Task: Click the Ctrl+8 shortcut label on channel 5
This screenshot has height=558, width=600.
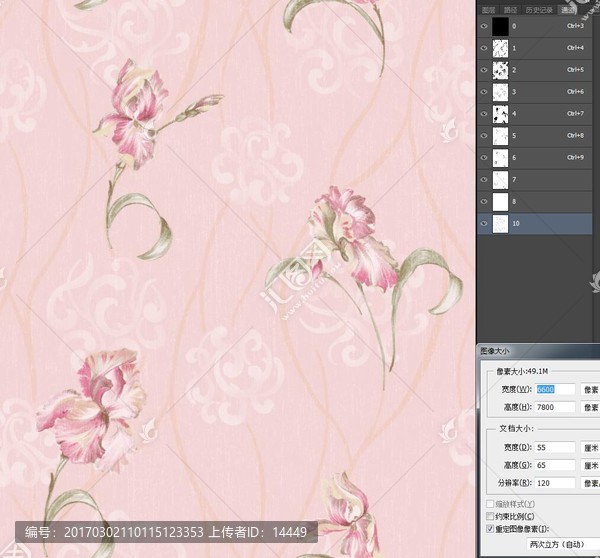Action: 576,135
